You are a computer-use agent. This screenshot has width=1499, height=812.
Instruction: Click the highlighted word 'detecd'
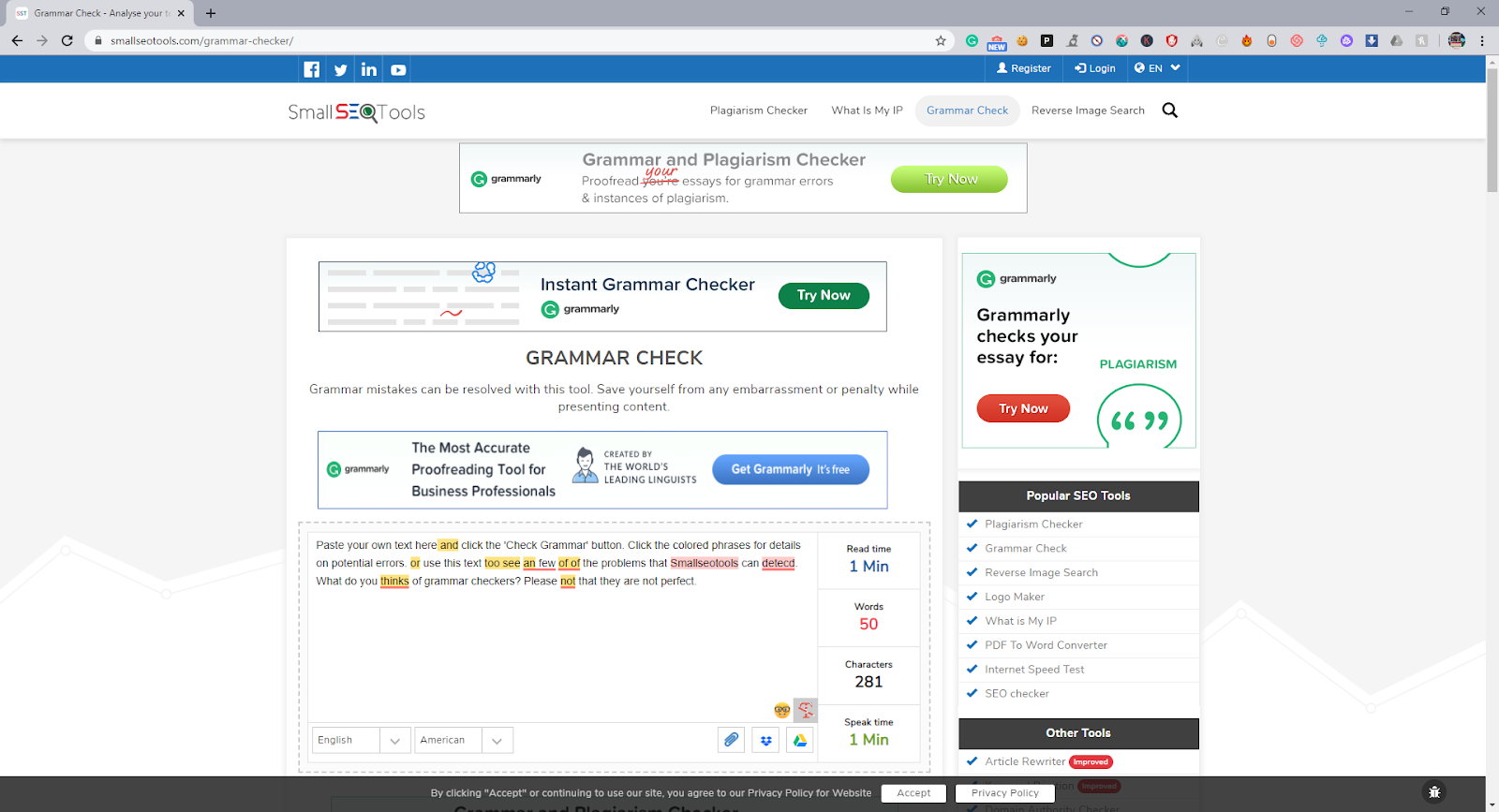(779, 564)
